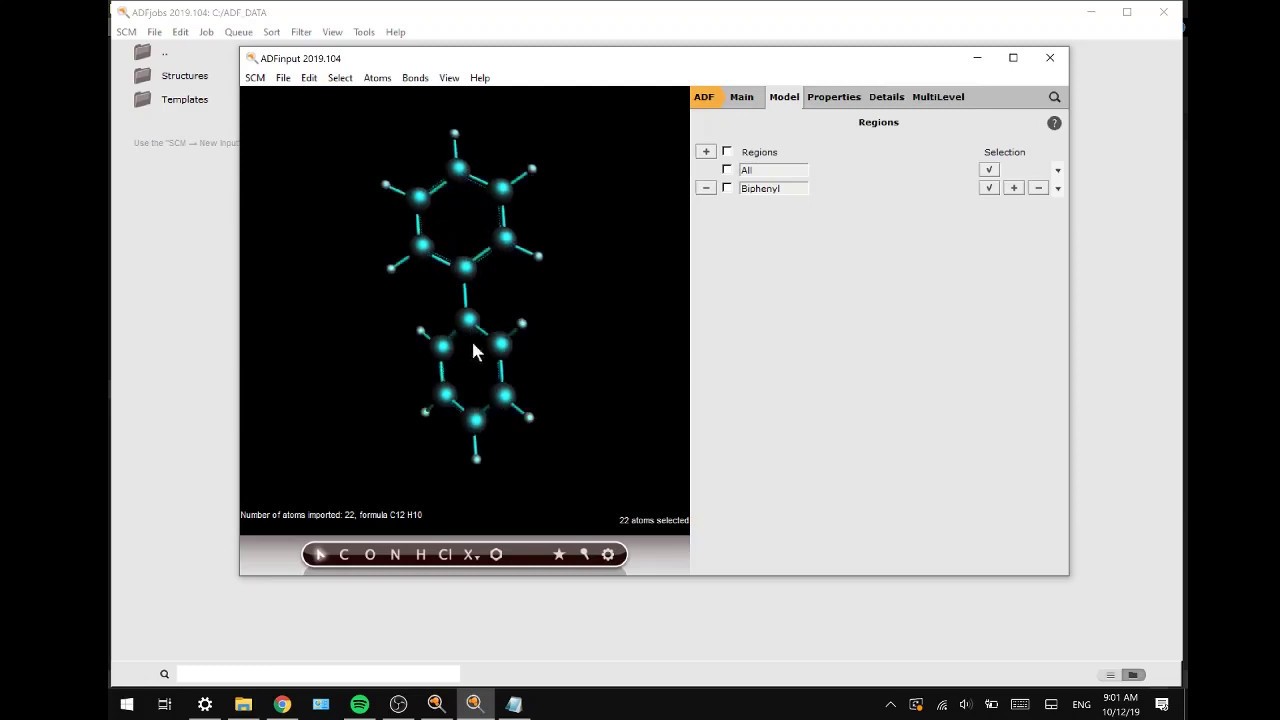Screen dimensions: 1280x720
Task: Switch to the Details tab
Action: [886, 97]
